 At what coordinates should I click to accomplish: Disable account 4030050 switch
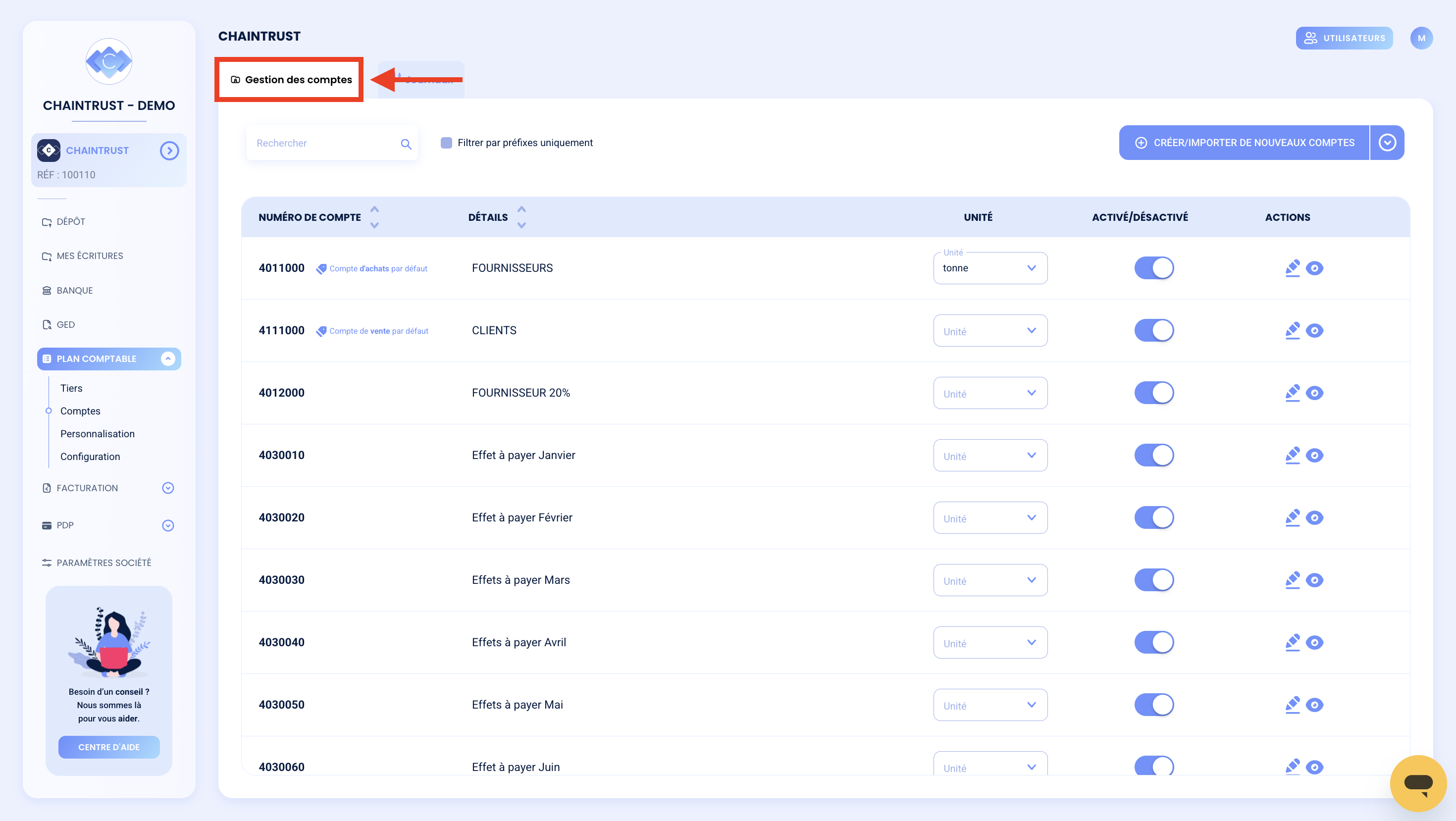pyautogui.click(x=1153, y=705)
